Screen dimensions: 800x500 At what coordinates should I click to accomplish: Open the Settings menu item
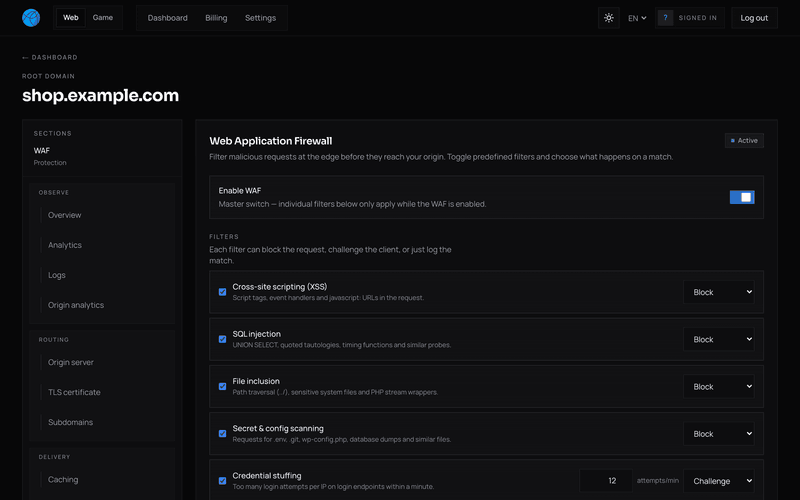pyautogui.click(x=260, y=18)
